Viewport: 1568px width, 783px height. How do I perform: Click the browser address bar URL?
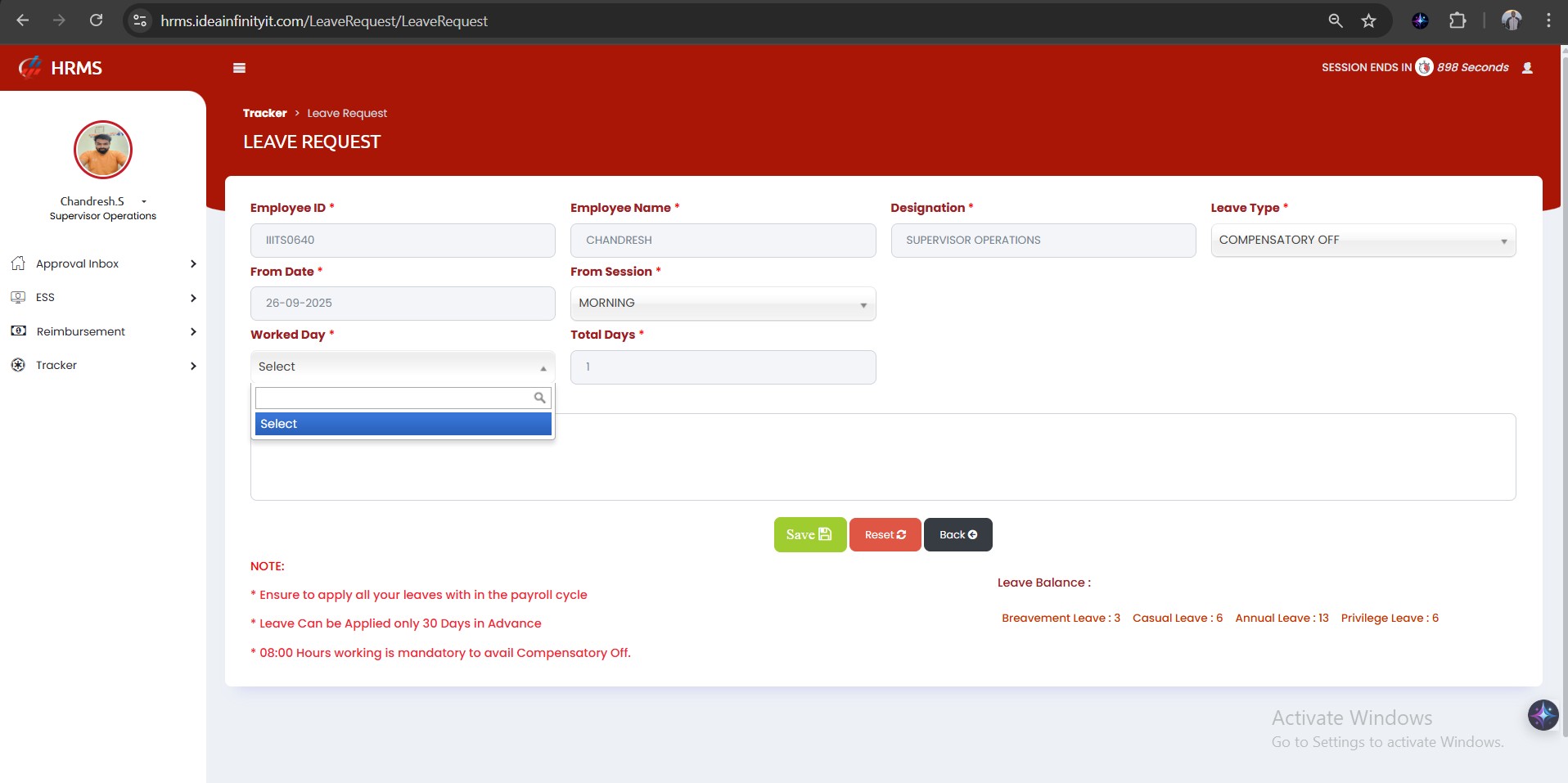point(324,21)
